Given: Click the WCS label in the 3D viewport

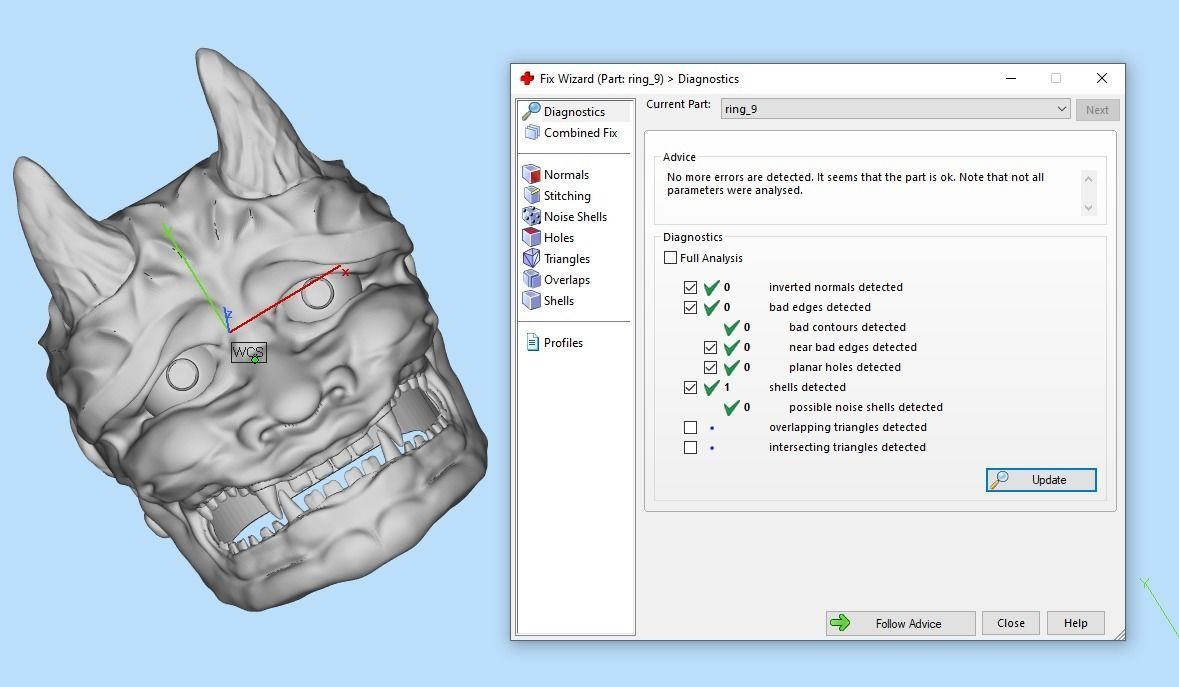Looking at the screenshot, I should click(248, 352).
